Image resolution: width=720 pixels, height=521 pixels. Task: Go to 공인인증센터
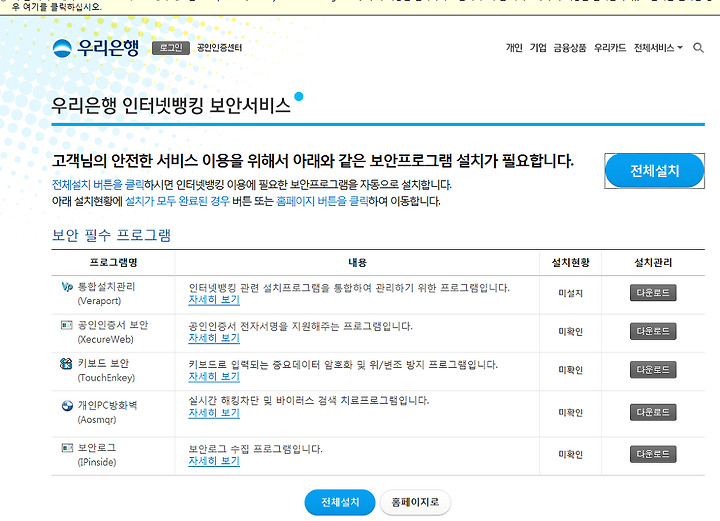219,48
